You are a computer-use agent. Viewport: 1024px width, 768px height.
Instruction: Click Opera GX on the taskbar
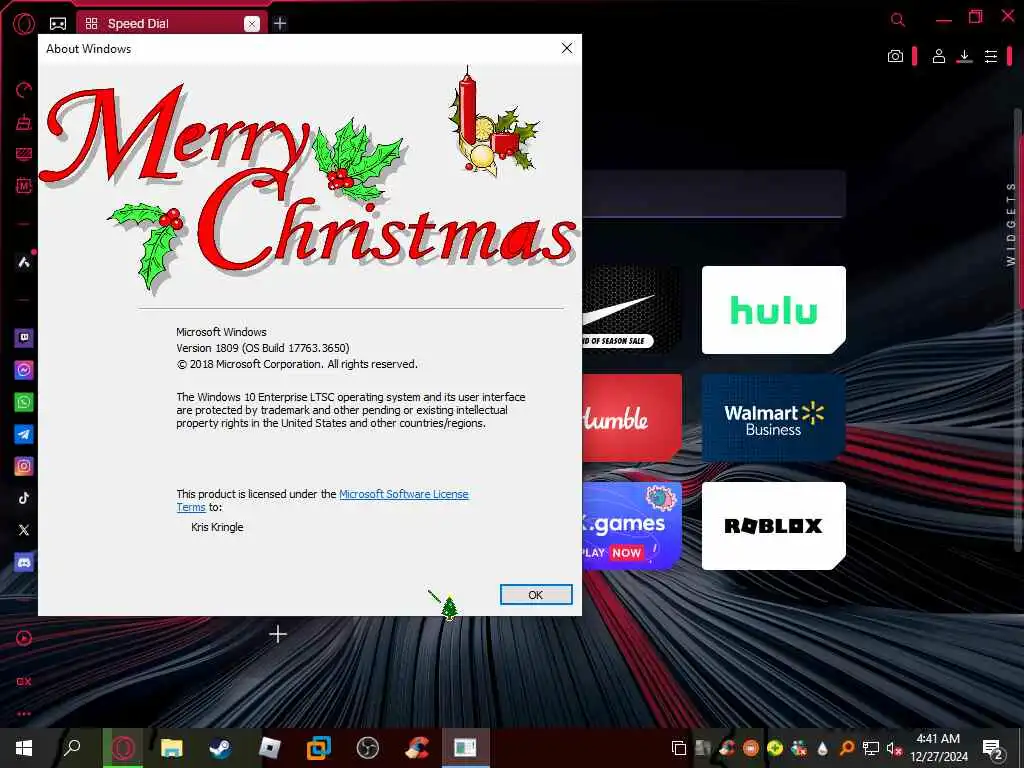click(123, 748)
